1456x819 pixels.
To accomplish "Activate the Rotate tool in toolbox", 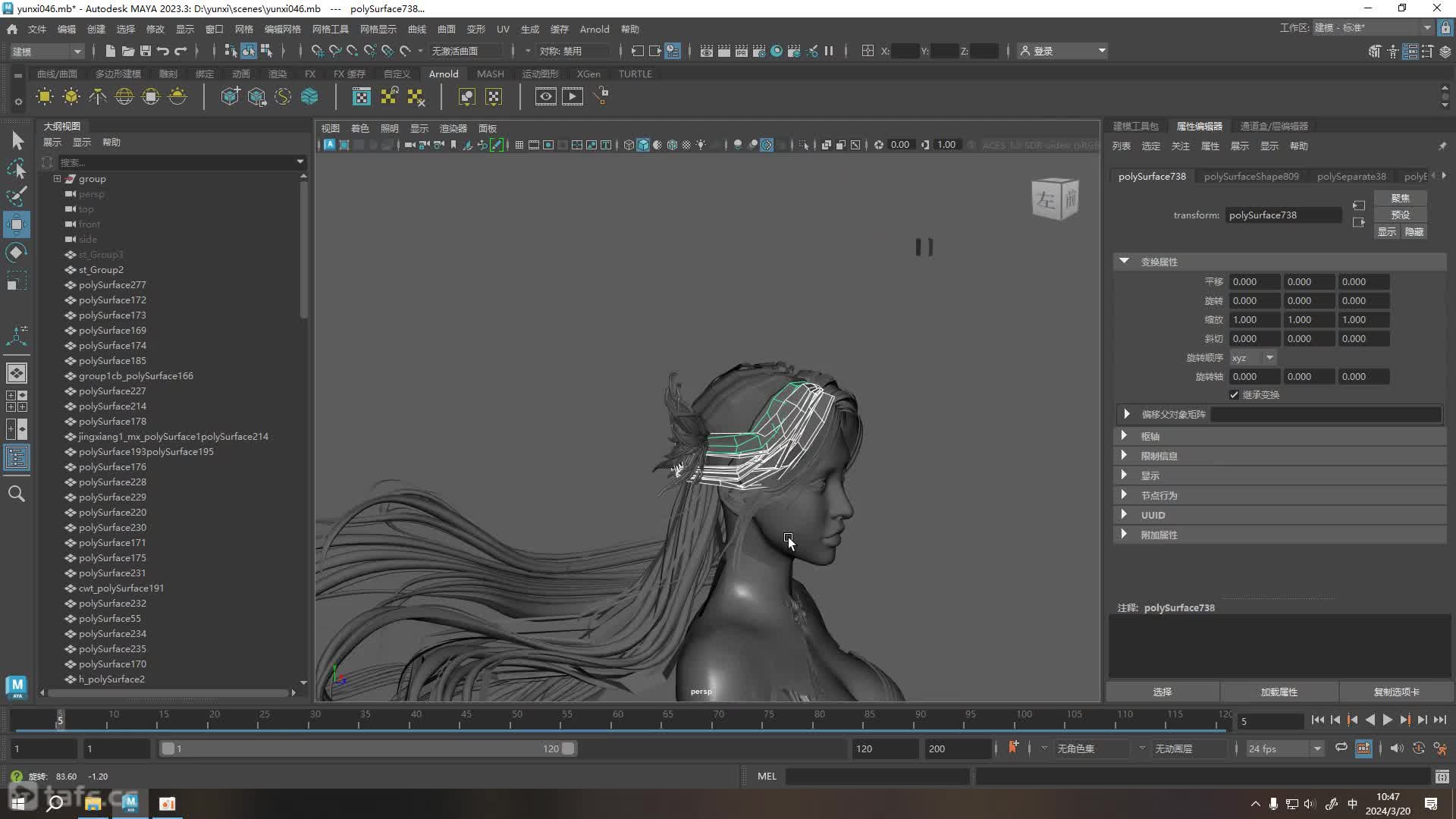I will [17, 253].
